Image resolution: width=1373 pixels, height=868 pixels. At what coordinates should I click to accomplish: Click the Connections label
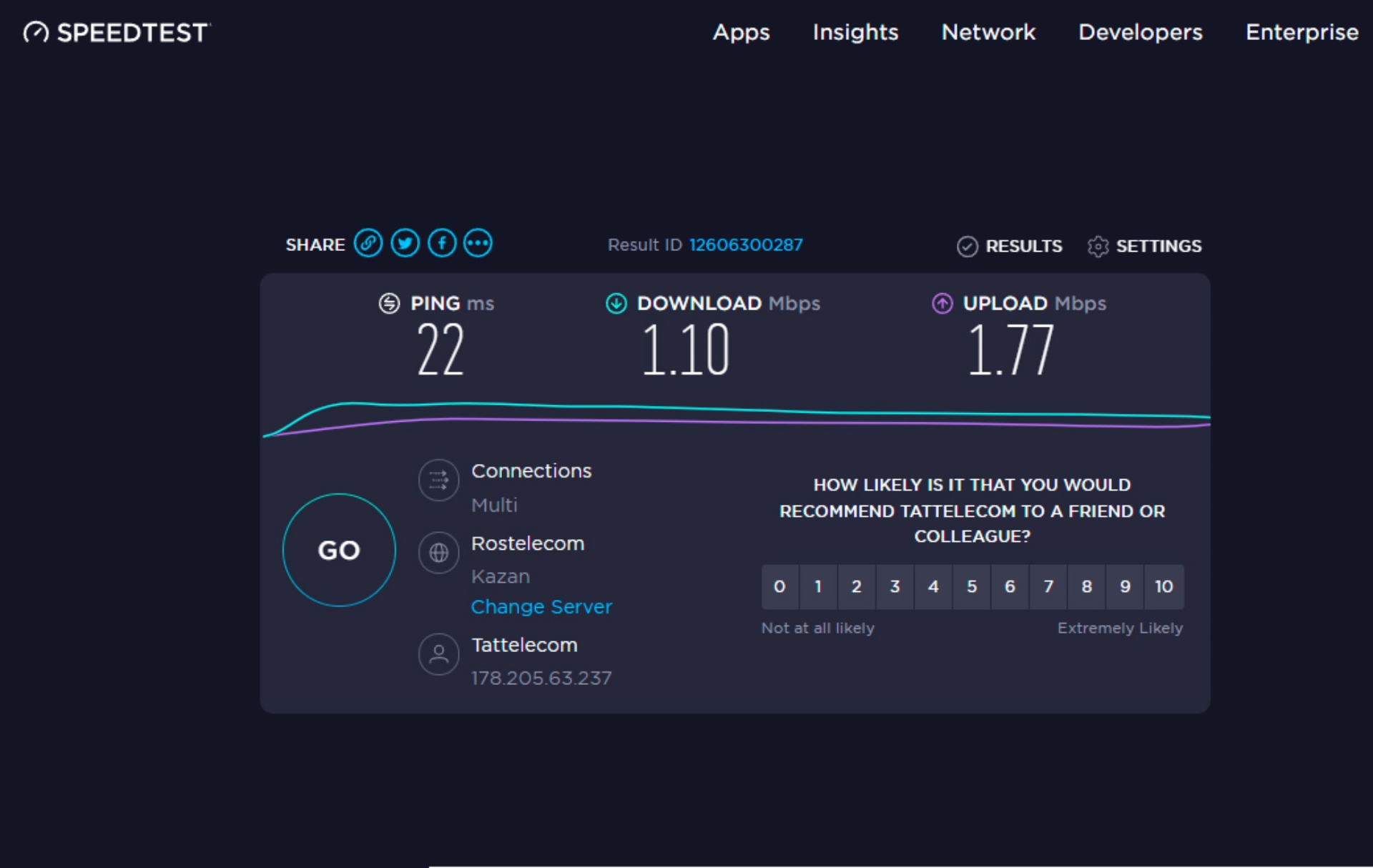pos(531,470)
